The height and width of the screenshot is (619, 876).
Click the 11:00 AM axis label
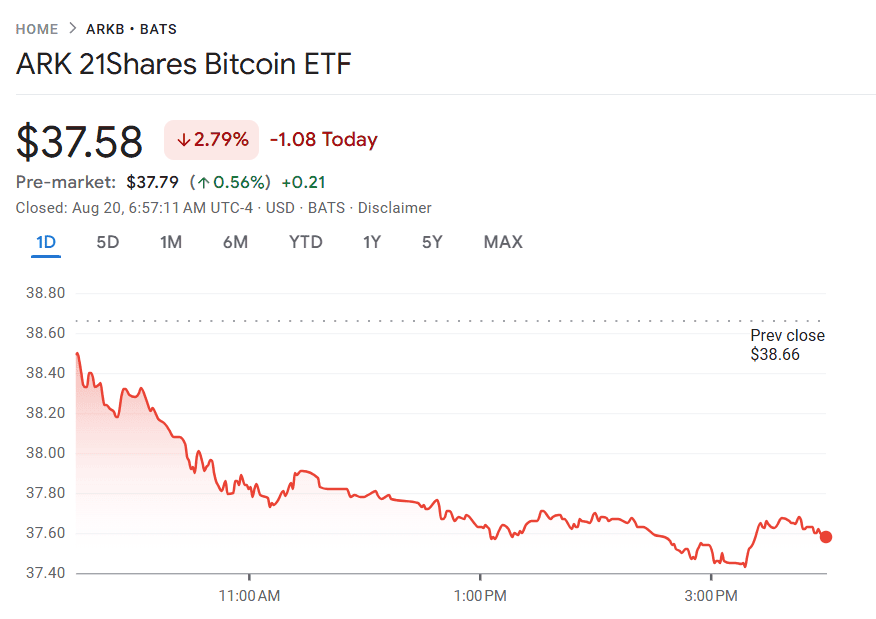point(249,596)
